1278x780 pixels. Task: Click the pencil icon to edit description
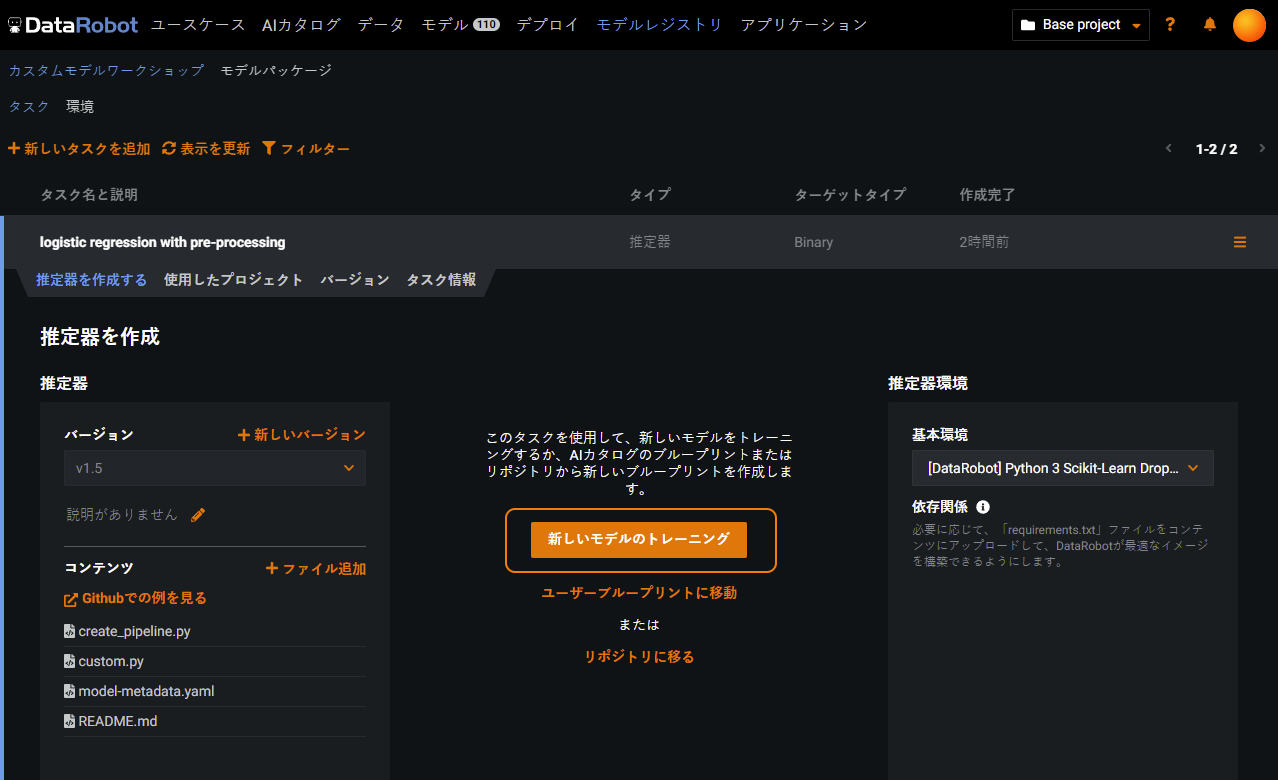(x=198, y=515)
